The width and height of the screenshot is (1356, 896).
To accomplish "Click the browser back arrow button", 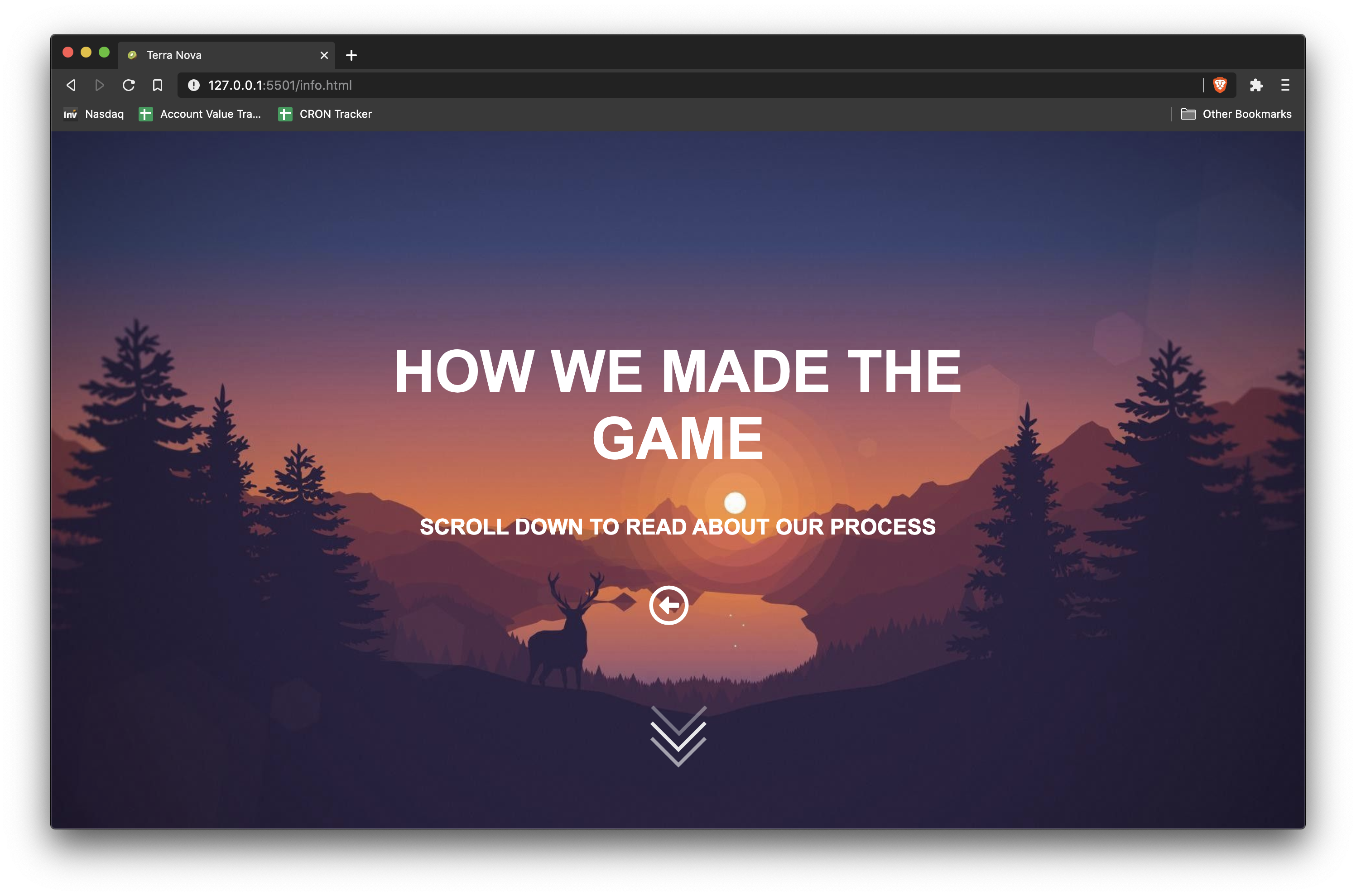I will pos(71,85).
